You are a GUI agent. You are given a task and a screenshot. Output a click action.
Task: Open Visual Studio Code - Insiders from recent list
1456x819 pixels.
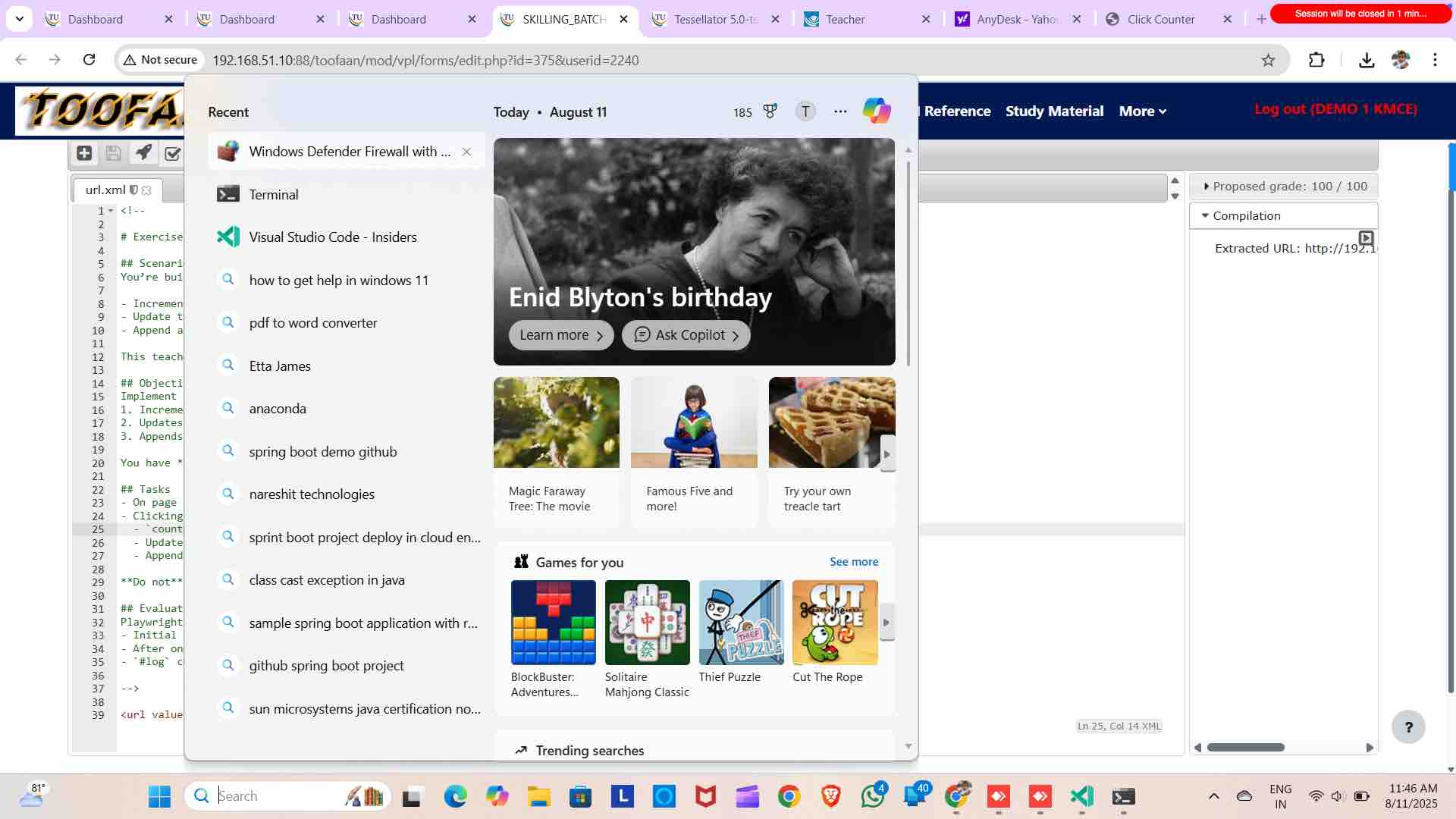(x=333, y=237)
